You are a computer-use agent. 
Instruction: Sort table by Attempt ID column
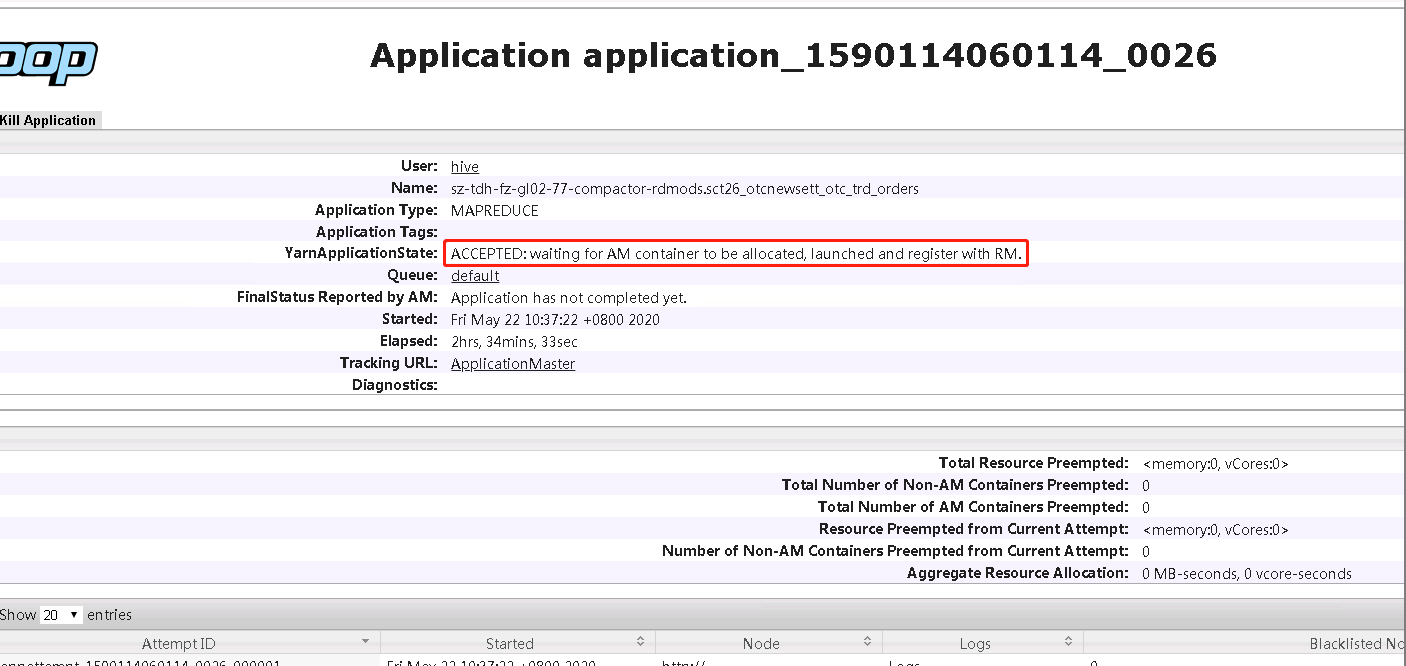(x=178, y=644)
